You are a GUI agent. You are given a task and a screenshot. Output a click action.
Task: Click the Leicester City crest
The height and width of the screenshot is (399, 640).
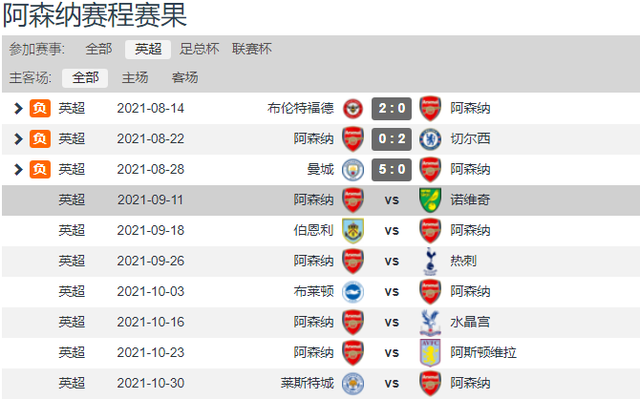pyautogui.click(x=353, y=383)
